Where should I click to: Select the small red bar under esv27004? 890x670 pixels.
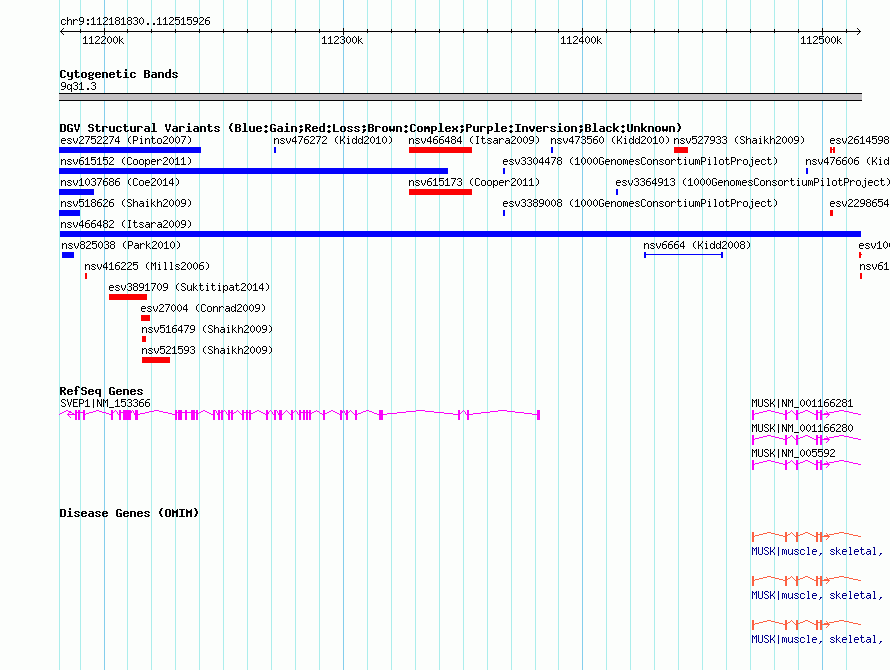click(x=146, y=318)
